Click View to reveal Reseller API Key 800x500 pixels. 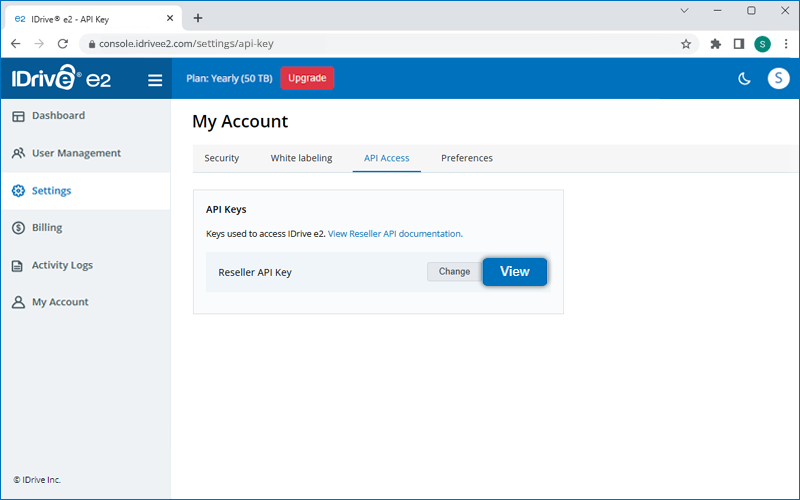click(x=514, y=272)
